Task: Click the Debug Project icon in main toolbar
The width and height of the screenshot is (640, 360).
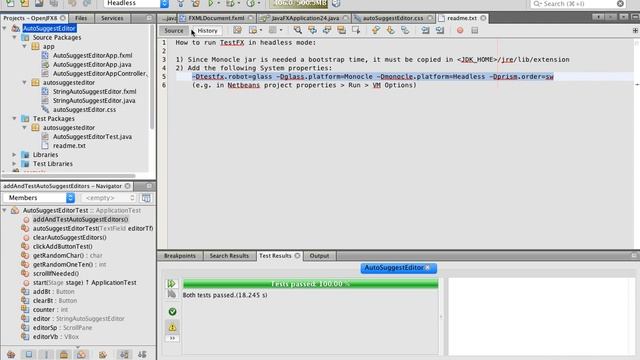Action: [x=230, y=3]
